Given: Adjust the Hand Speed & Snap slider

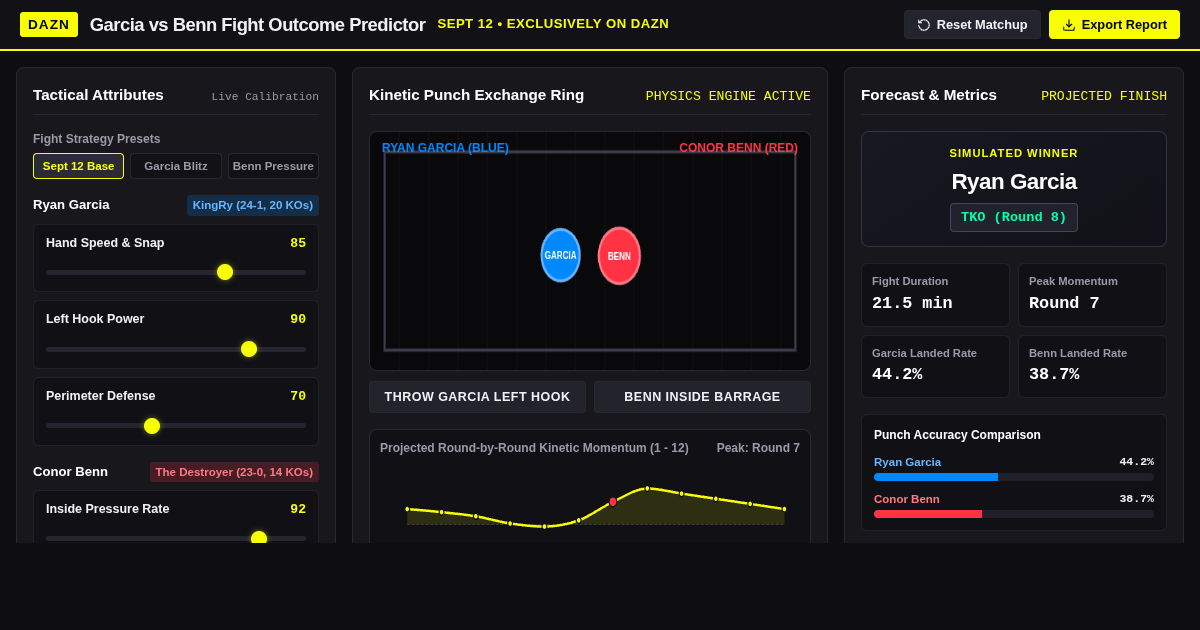Looking at the screenshot, I should click(x=176, y=272).
